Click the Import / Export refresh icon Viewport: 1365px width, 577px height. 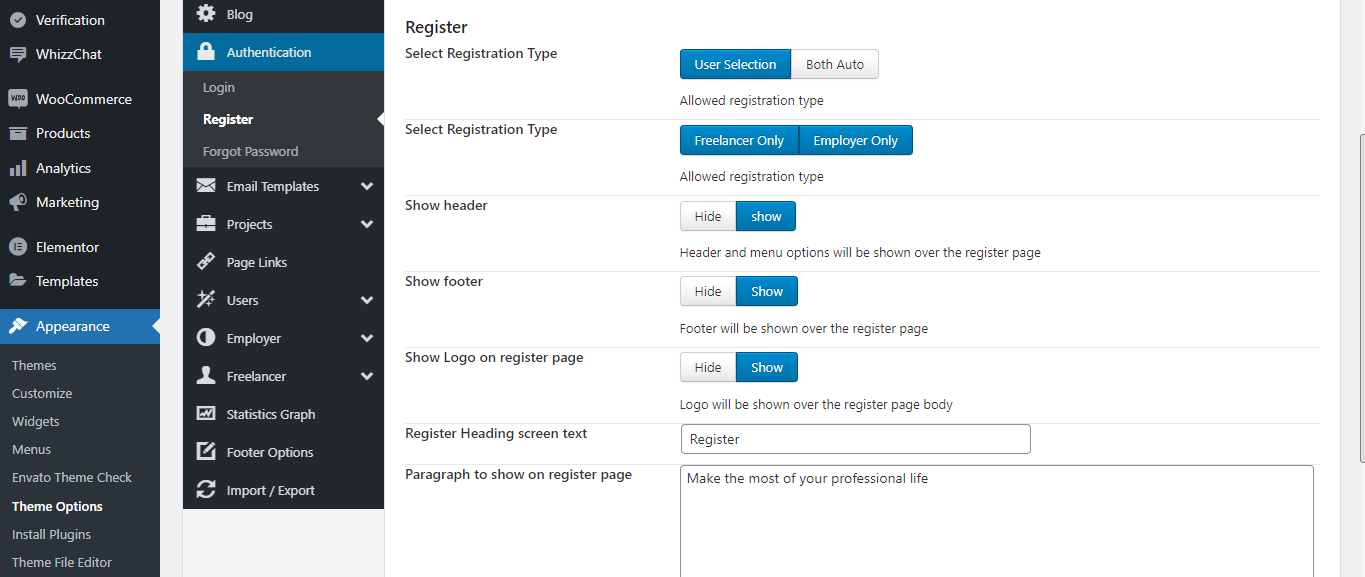coord(206,490)
